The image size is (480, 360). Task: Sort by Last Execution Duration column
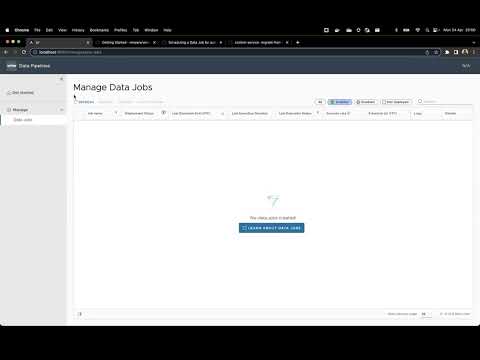pyautogui.click(x=250, y=113)
